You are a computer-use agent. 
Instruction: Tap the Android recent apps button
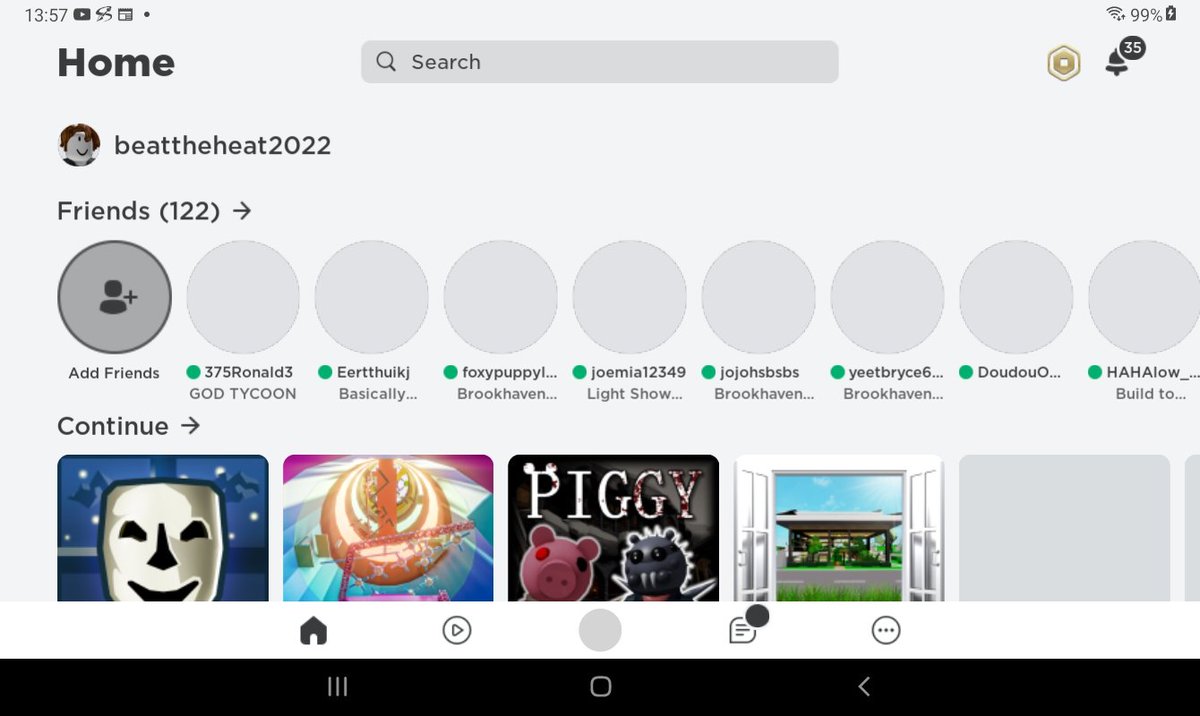[338, 686]
